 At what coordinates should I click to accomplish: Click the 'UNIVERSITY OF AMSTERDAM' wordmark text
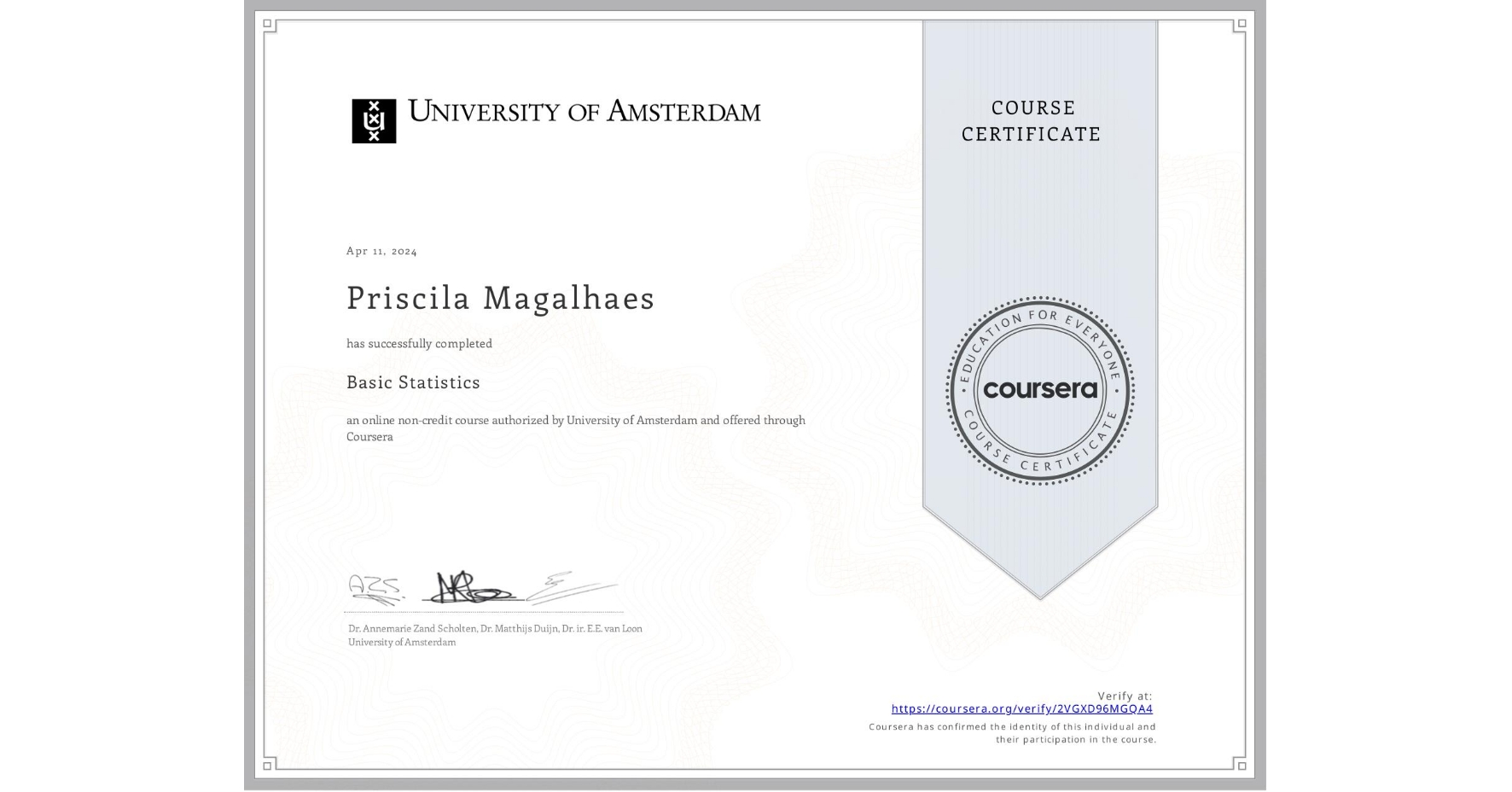(584, 112)
